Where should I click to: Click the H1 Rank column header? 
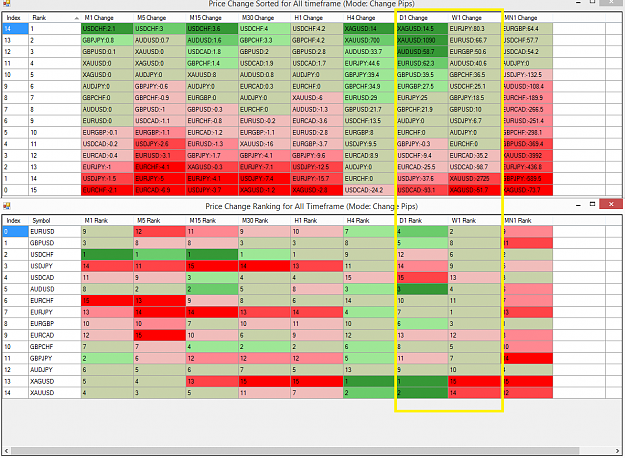[x=317, y=220]
